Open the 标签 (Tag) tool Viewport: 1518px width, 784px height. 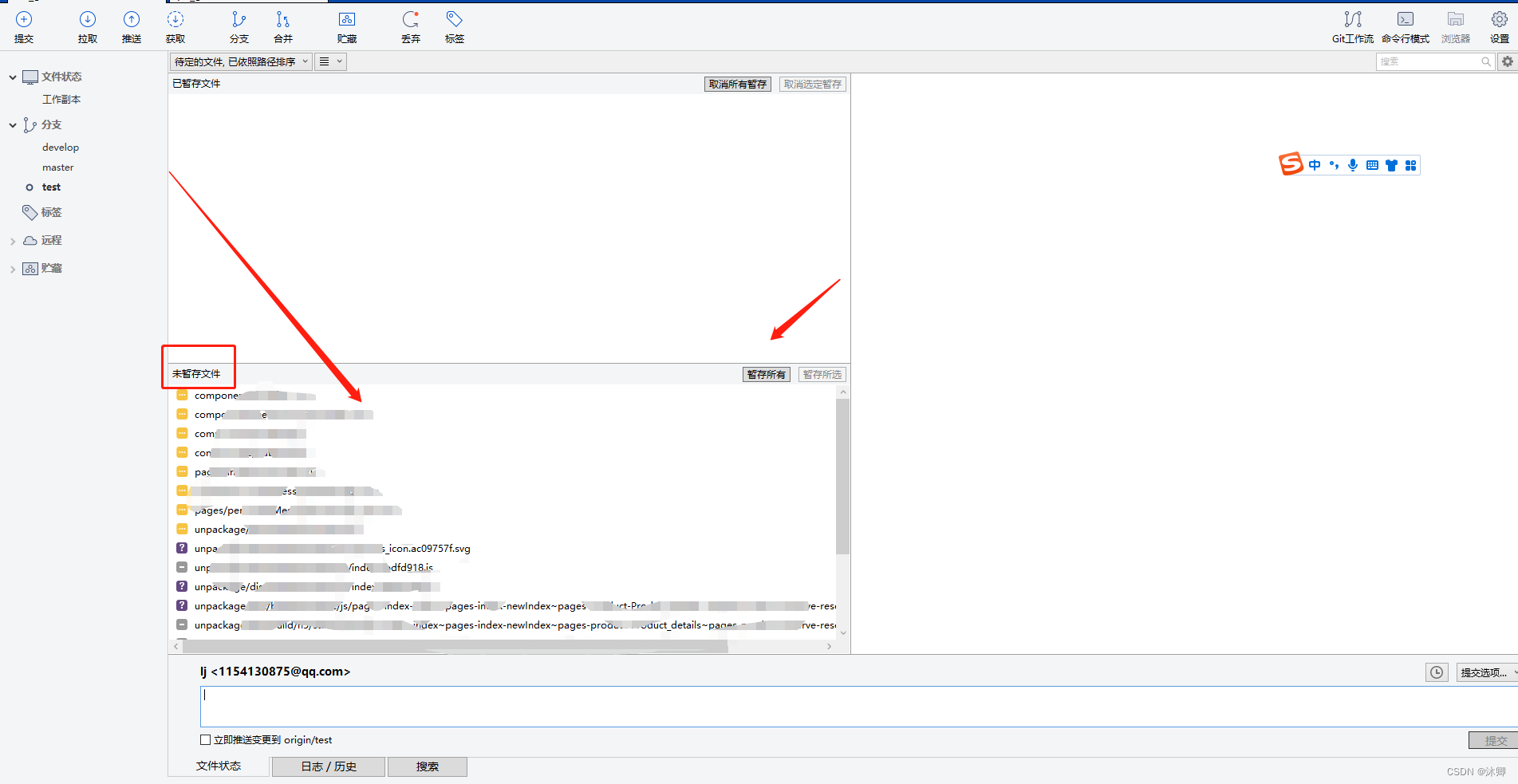click(453, 26)
